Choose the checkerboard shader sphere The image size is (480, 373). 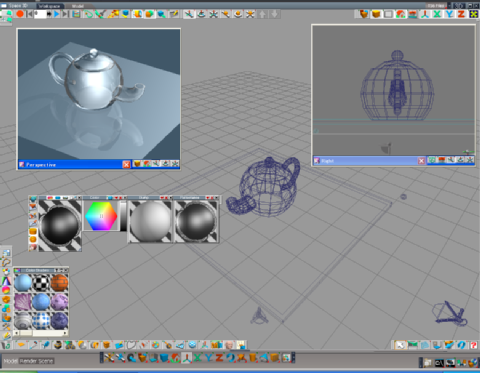tap(41, 283)
